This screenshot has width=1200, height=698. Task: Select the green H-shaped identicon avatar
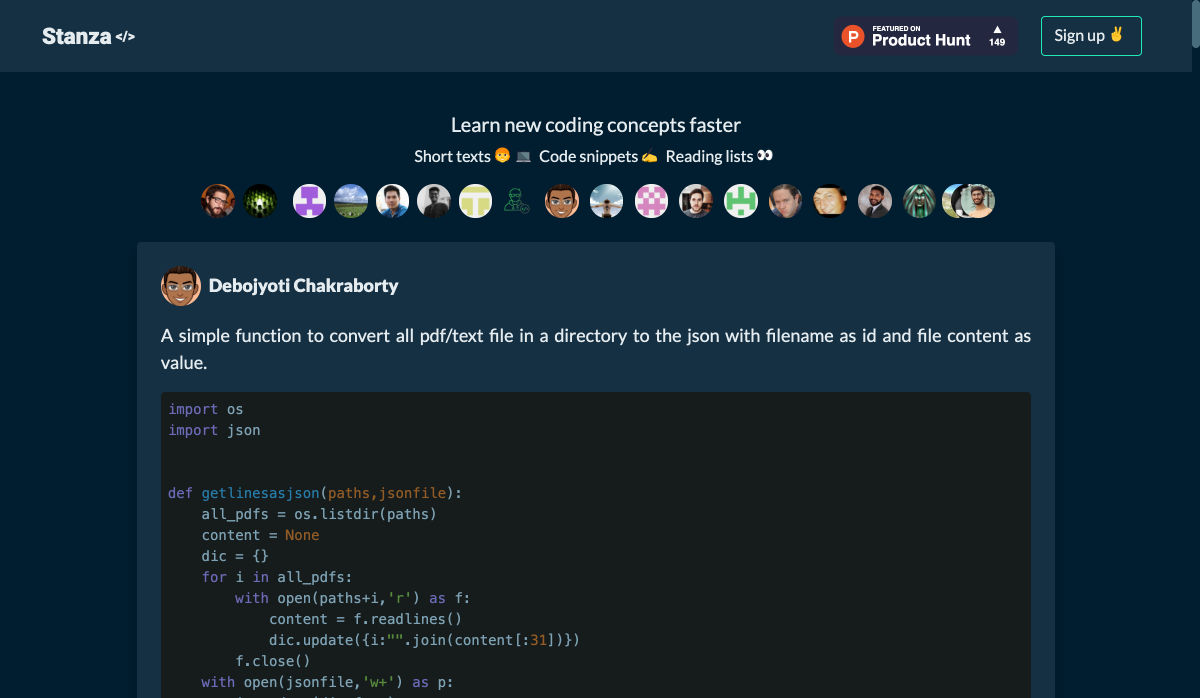point(740,201)
